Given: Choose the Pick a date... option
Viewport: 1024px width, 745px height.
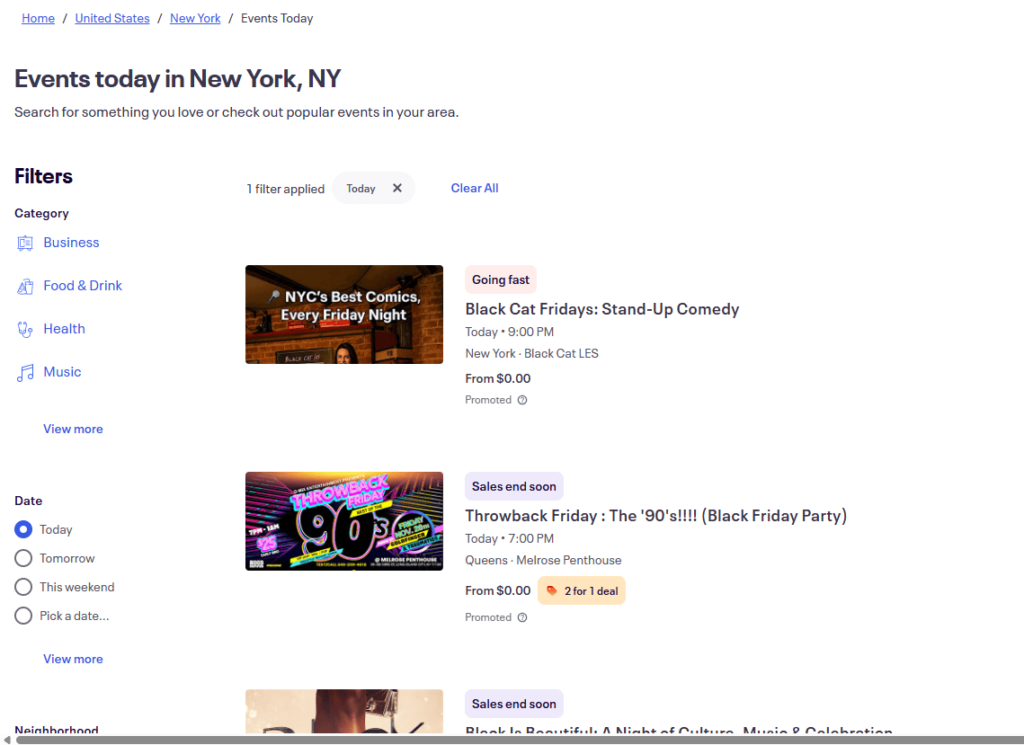Looking at the screenshot, I should coord(23,616).
